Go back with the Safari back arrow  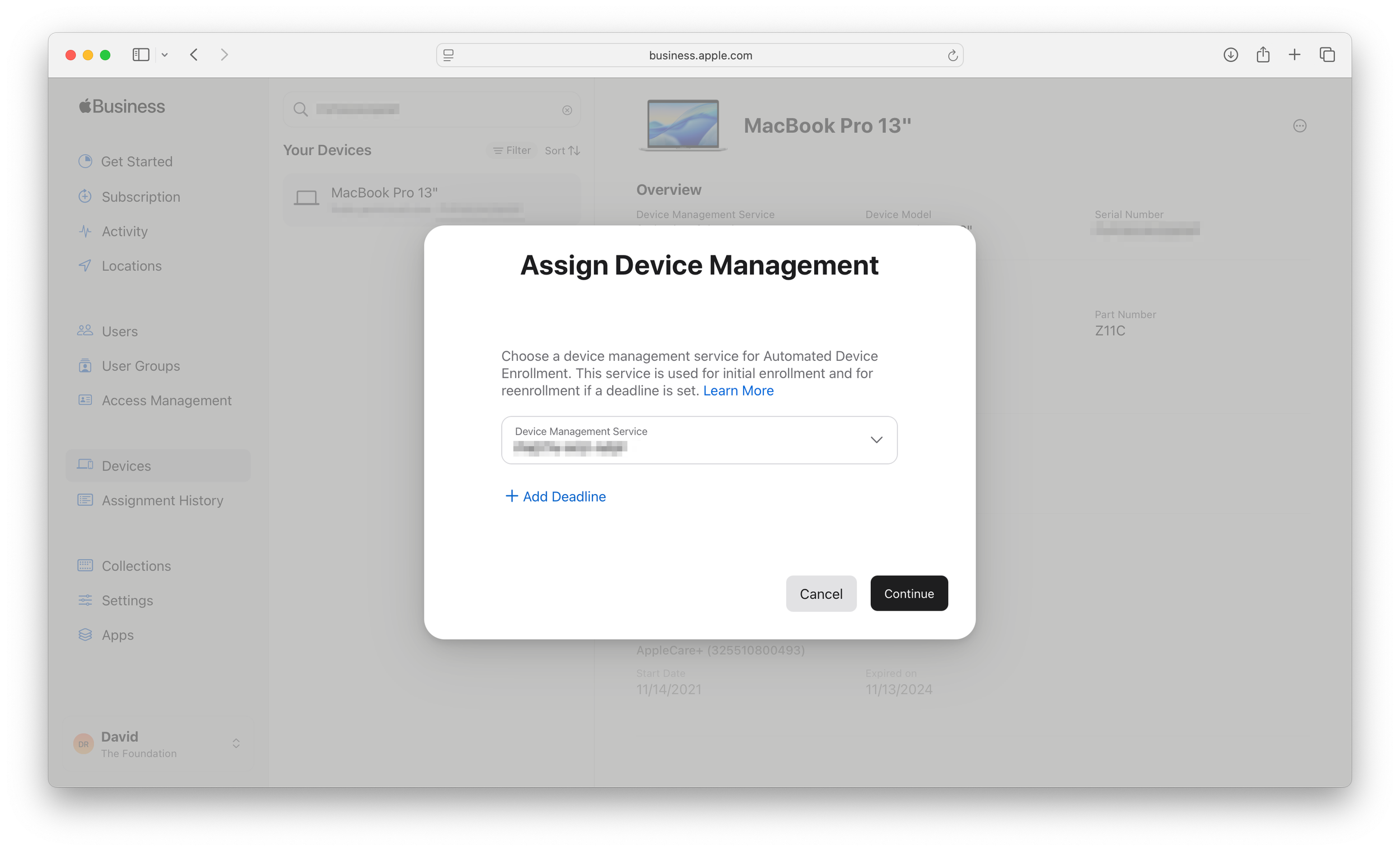click(194, 54)
